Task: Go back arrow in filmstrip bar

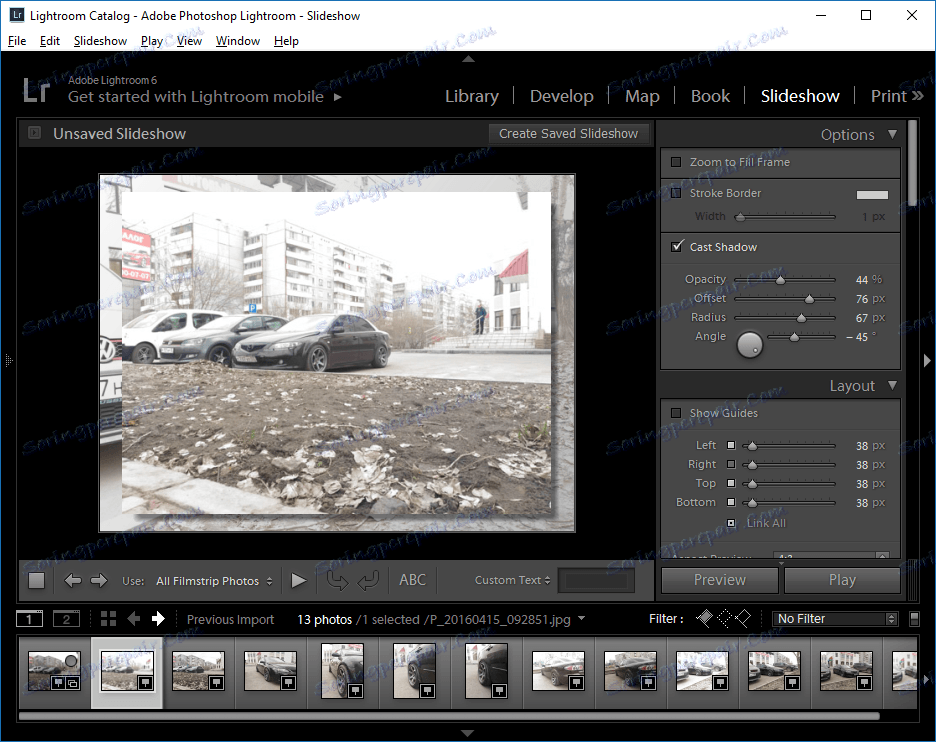Action: (134, 619)
